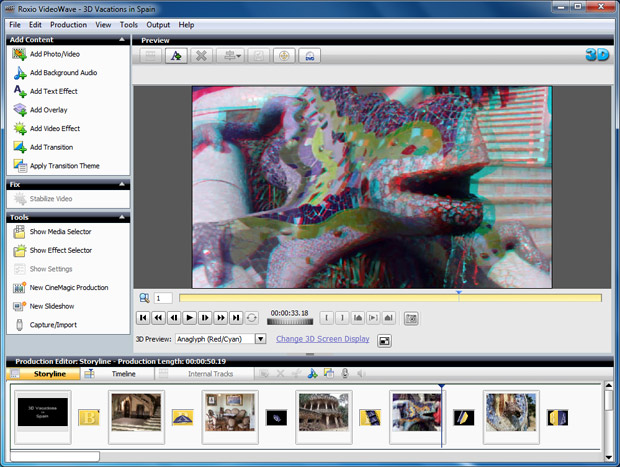The height and width of the screenshot is (467, 620).
Task: Click the Add Overlay option
Action: [49, 110]
